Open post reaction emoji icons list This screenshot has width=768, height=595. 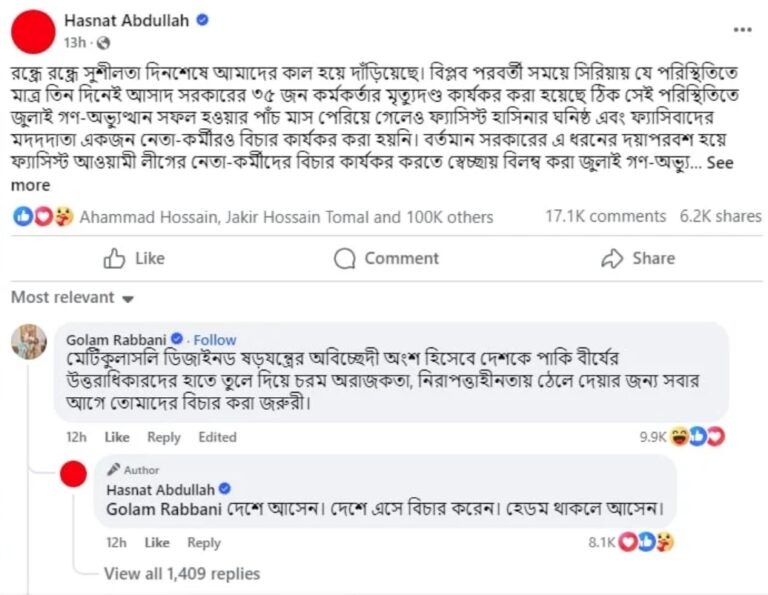44,216
